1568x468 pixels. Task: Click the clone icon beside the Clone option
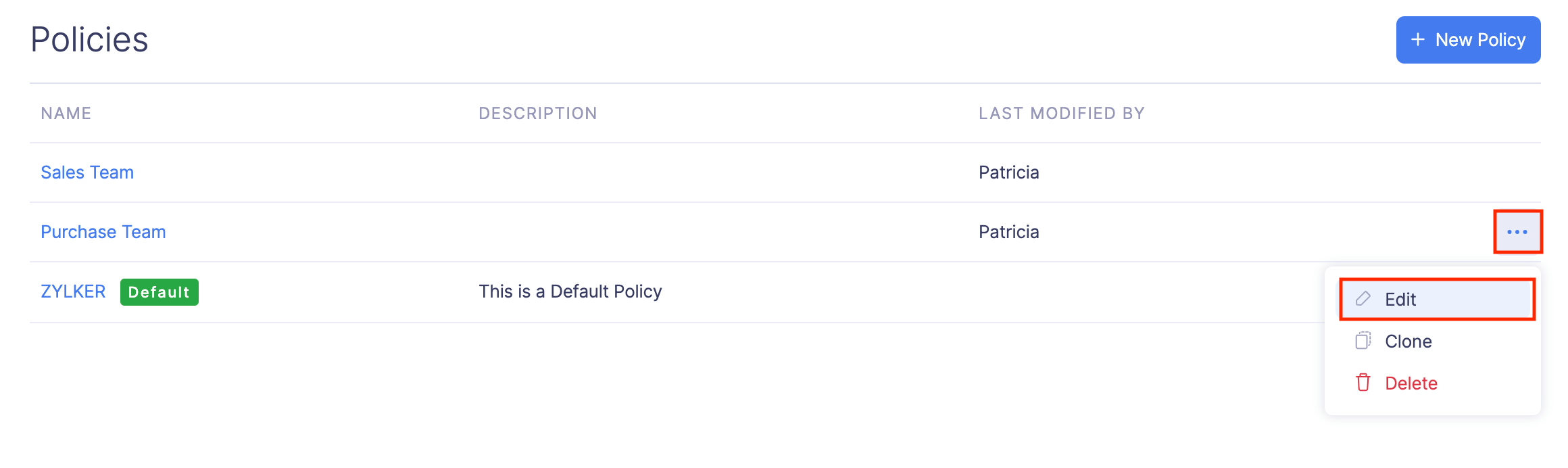coord(1363,341)
